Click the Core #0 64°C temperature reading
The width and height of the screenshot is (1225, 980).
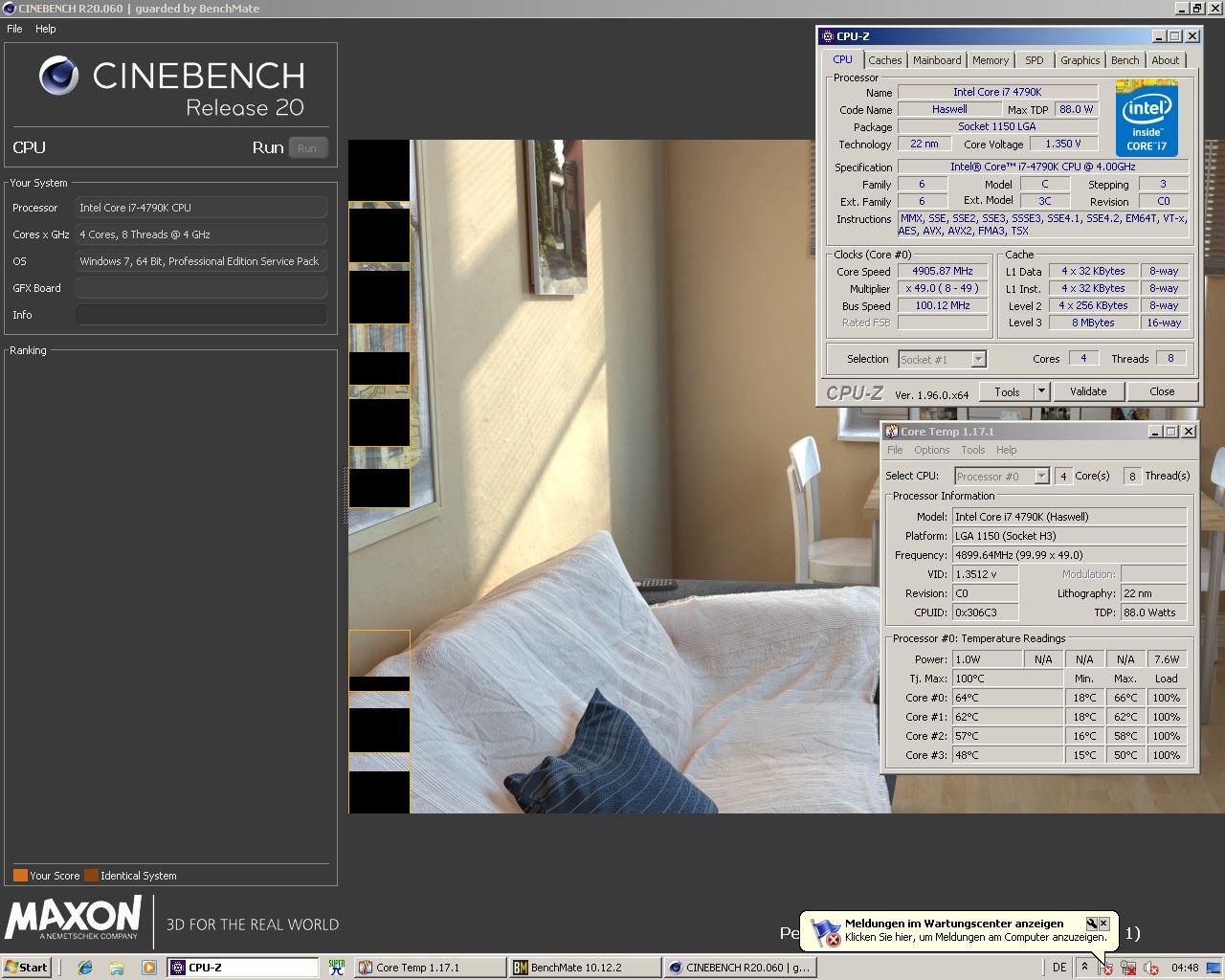1007,698
